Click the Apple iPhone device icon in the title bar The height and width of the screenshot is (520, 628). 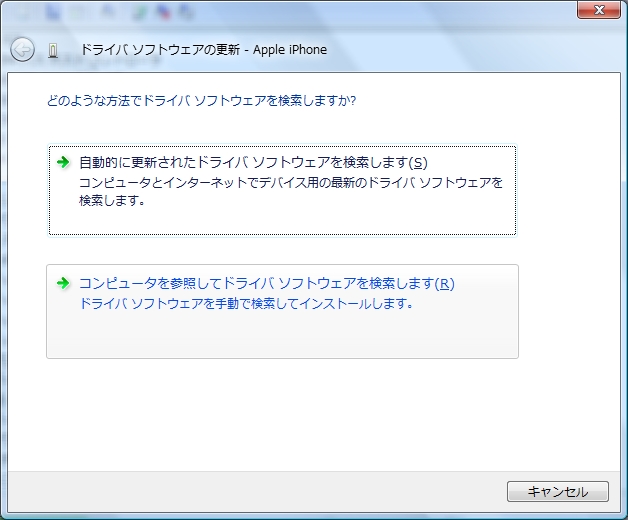tap(53, 50)
